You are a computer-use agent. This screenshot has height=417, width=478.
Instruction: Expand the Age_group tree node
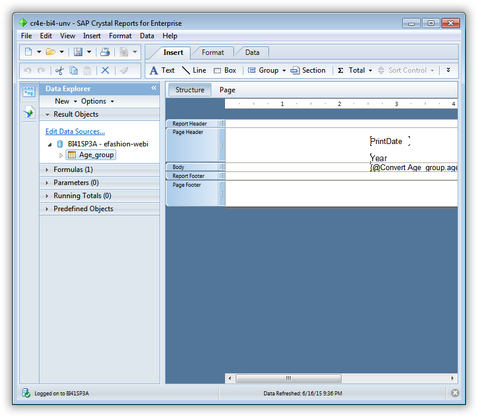click(61, 155)
